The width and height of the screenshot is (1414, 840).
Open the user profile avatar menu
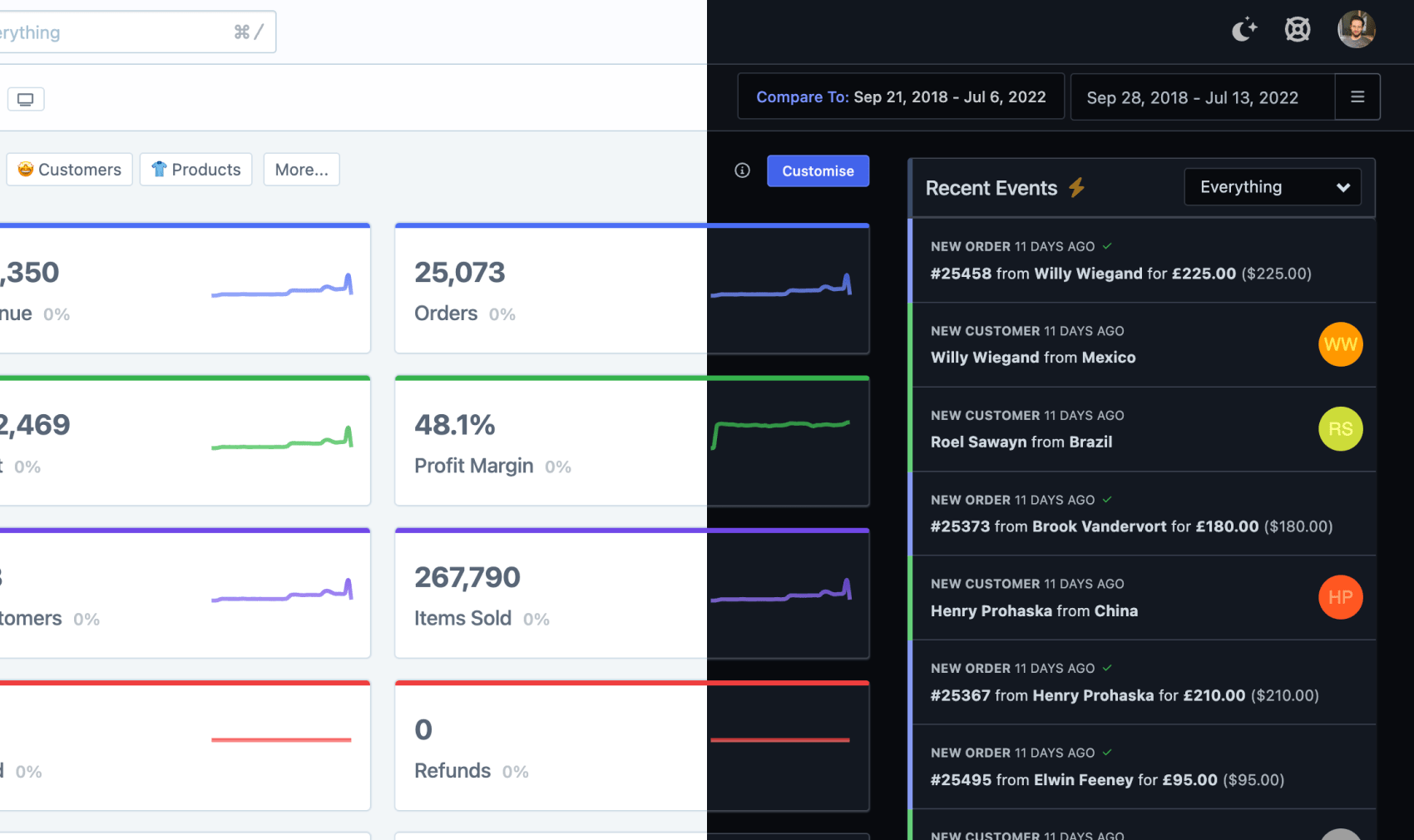pyautogui.click(x=1356, y=30)
